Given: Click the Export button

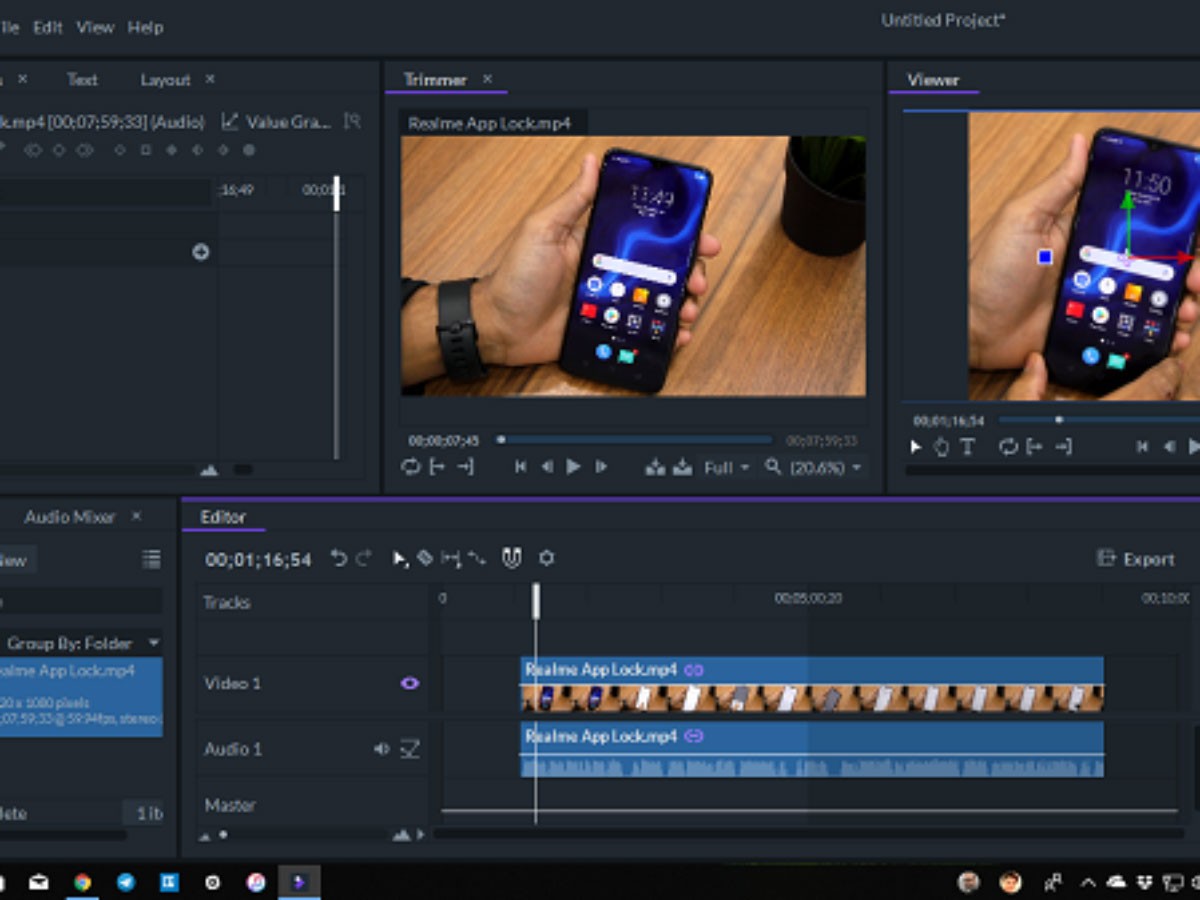Looking at the screenshot, I should tap(1136, 559).
